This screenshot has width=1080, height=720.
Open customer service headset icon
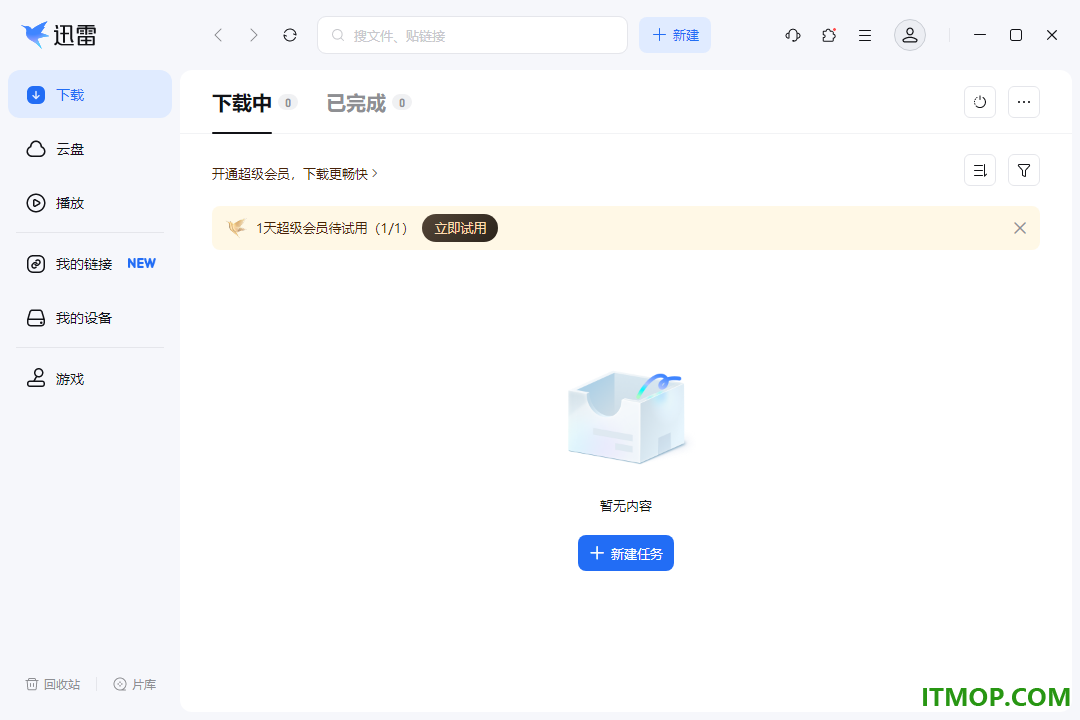click(793, 35)
